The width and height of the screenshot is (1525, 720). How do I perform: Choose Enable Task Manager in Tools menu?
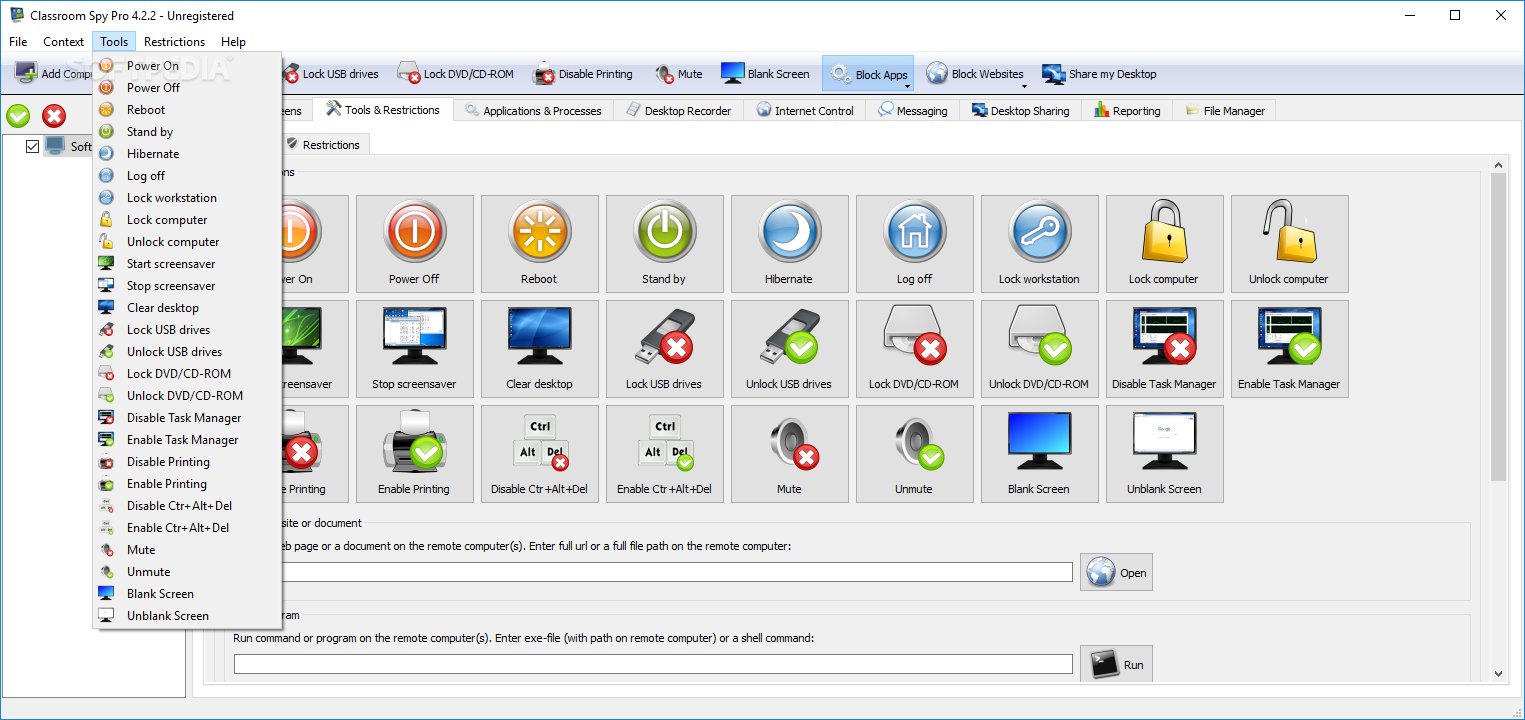187,440
